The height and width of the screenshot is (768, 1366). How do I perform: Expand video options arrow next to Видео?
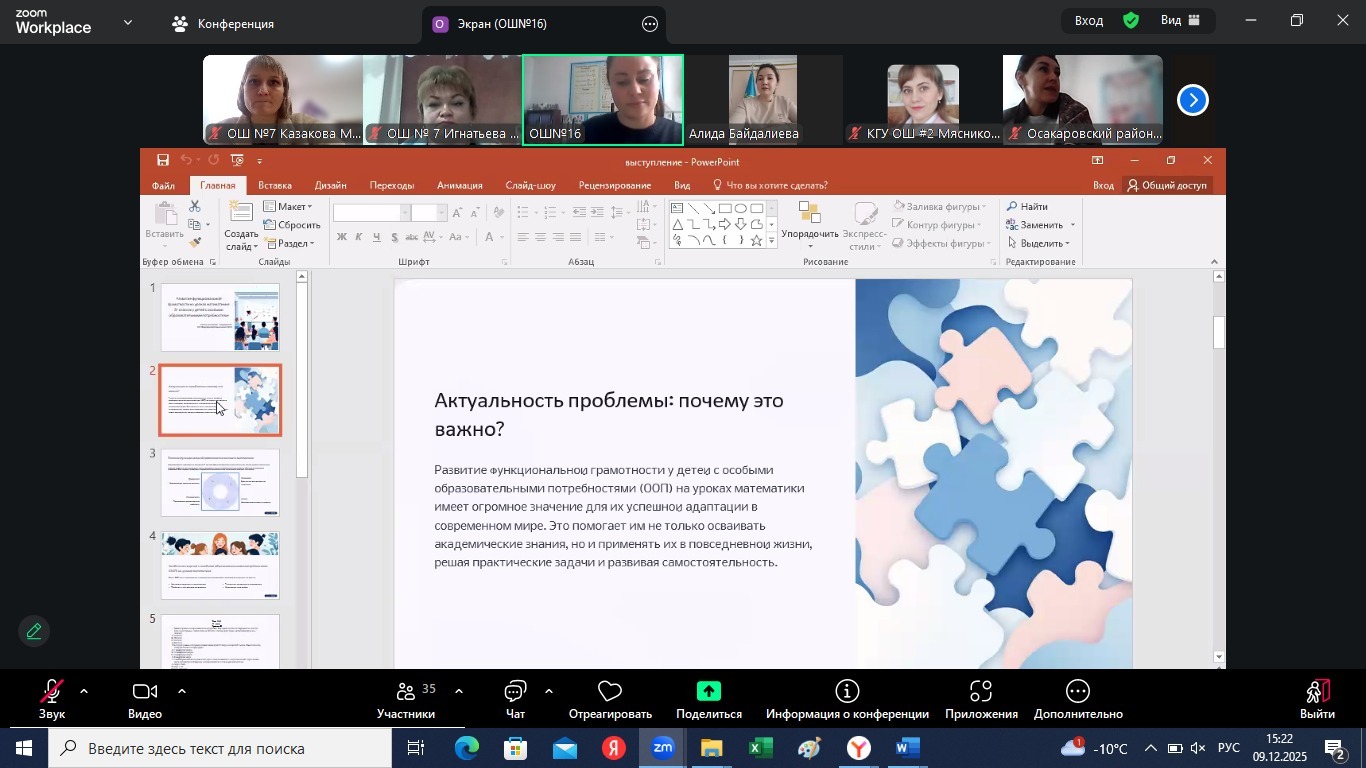[182, 691]
